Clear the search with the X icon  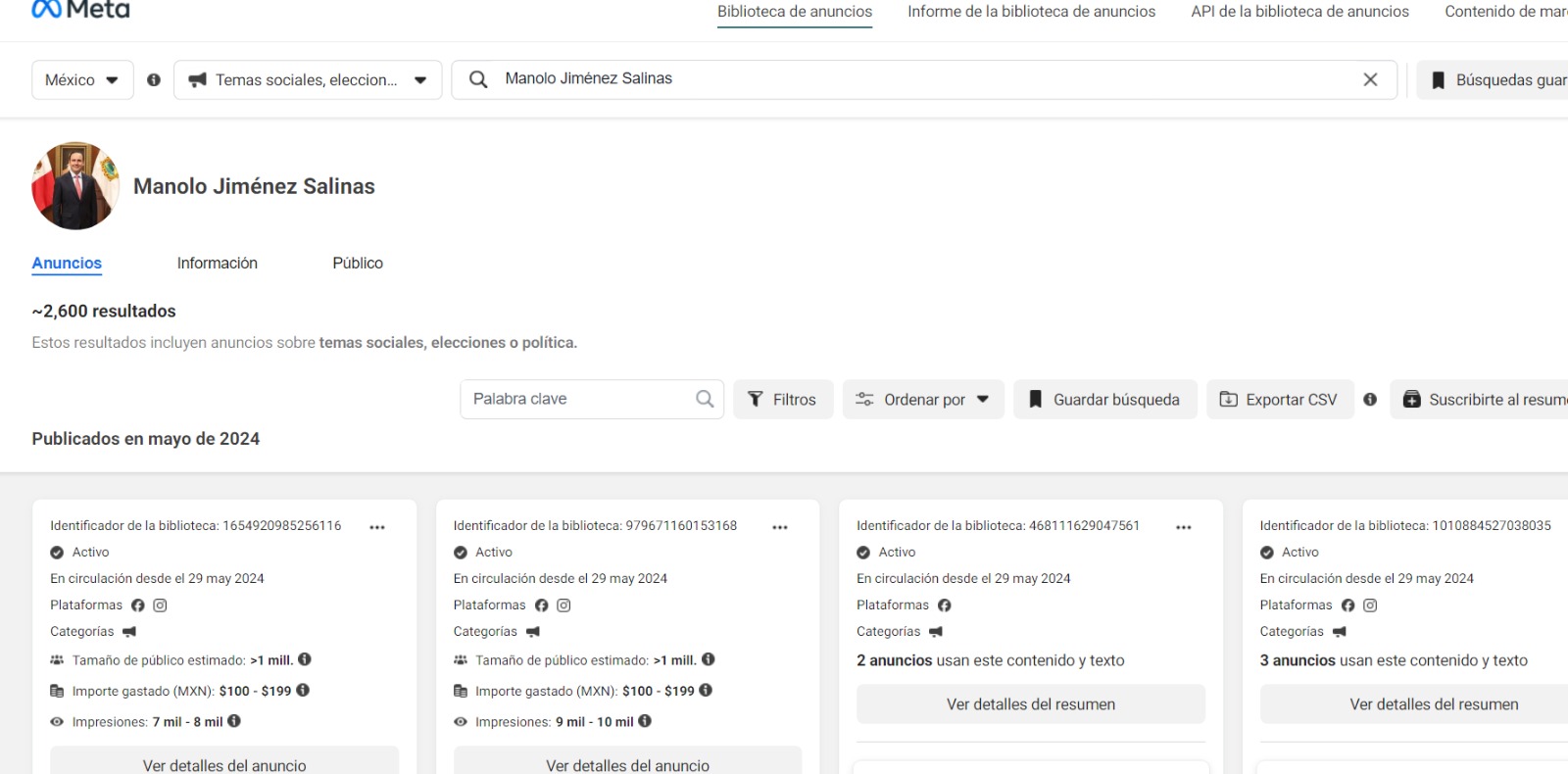click(x=1370, y=79)
